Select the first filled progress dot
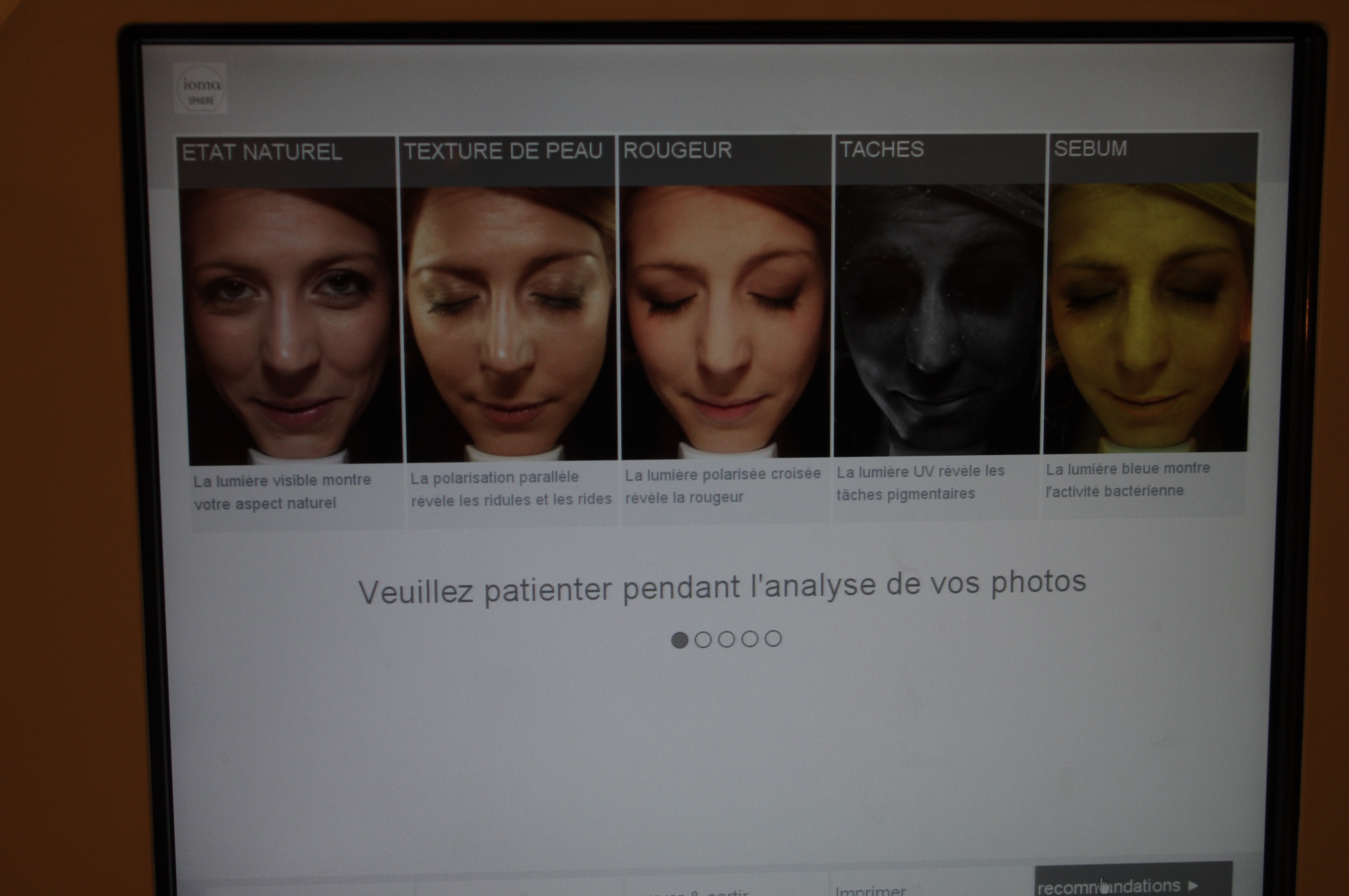This screenshot has height=896, width=1349. [x=679, y=640]
